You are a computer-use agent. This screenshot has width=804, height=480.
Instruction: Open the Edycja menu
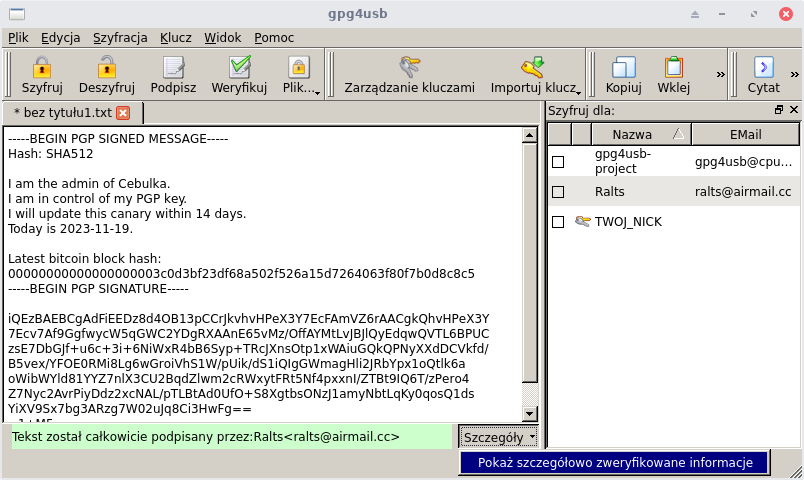pyautogui.click(x=61, y=37)
